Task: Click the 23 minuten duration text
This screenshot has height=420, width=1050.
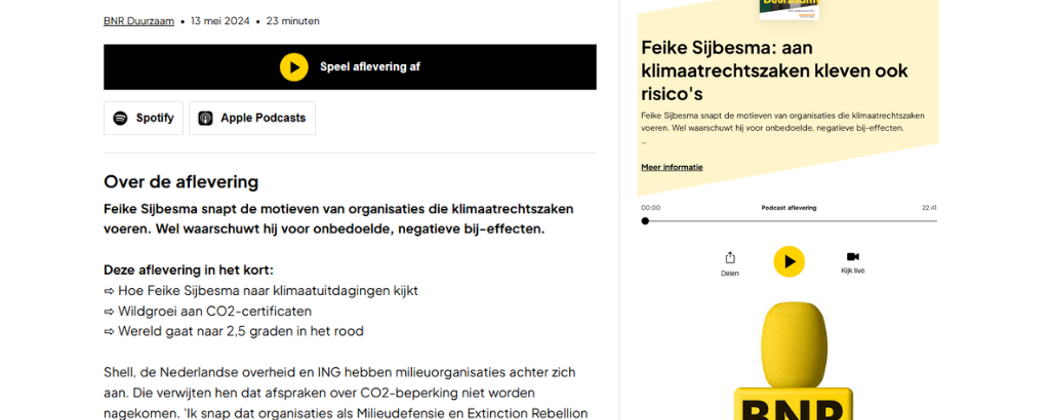Action: click(293, 21)
